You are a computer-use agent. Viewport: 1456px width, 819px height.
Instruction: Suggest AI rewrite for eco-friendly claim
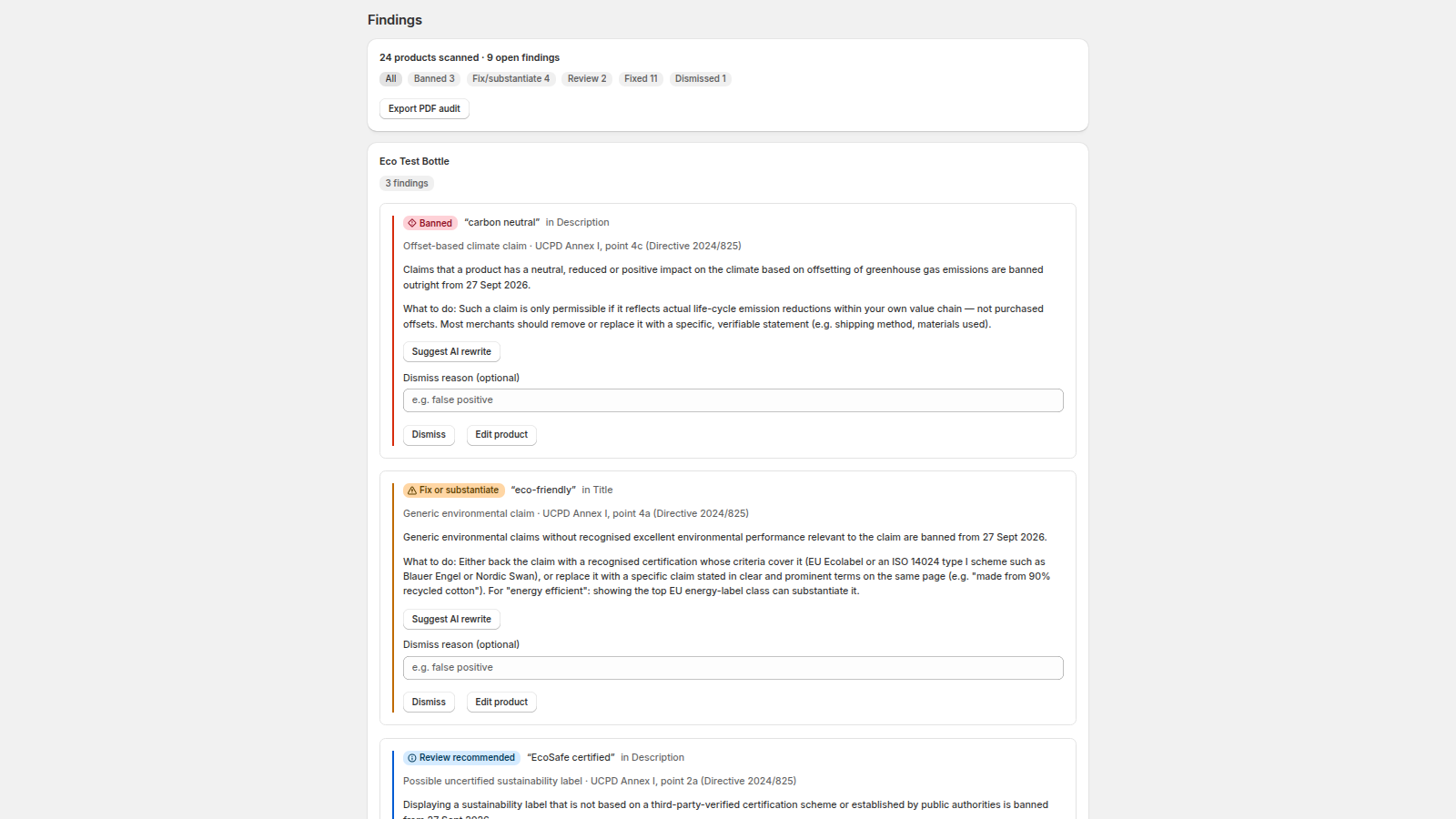[x=451, y=619]
